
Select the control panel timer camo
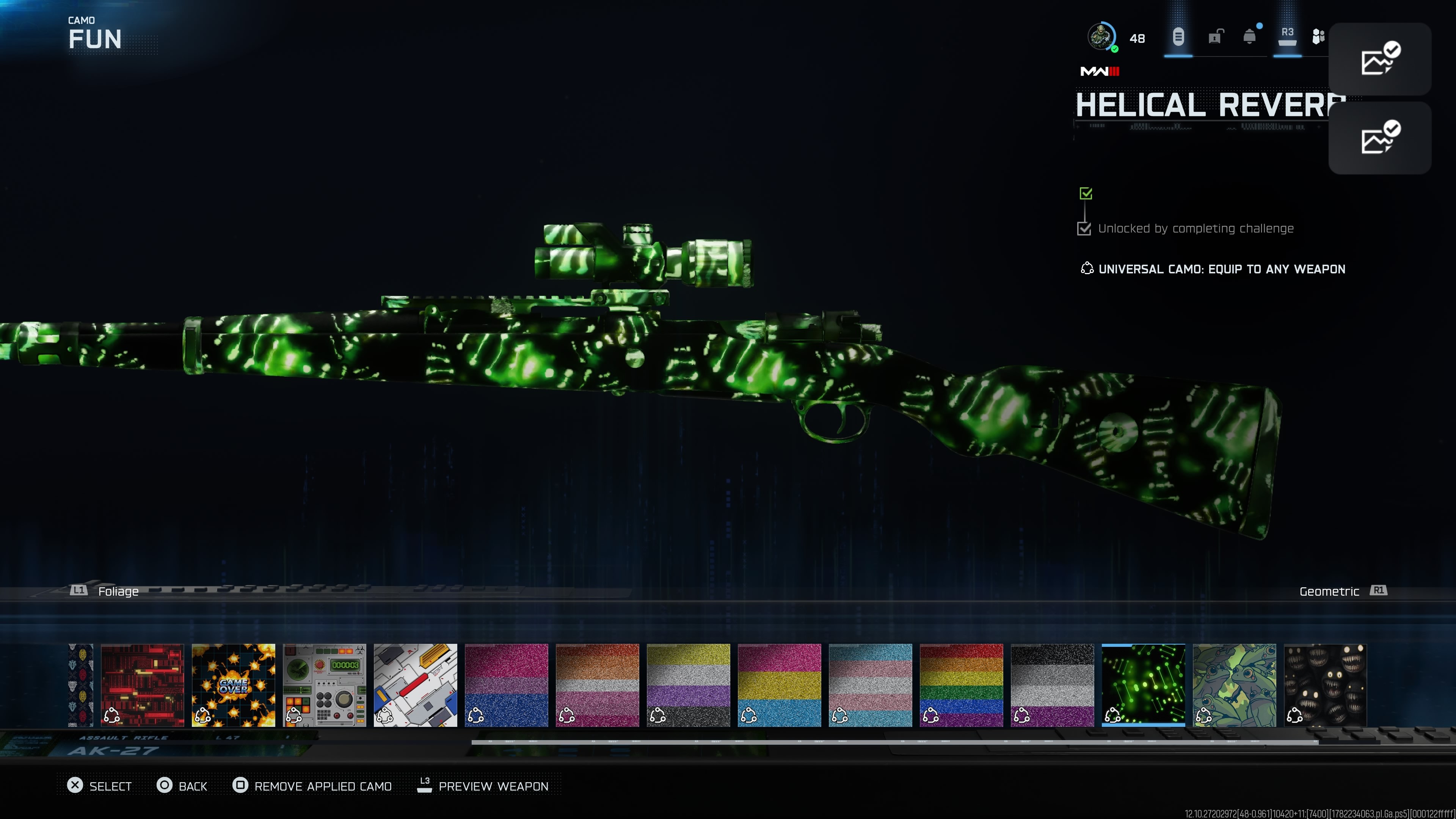point(325,685)
